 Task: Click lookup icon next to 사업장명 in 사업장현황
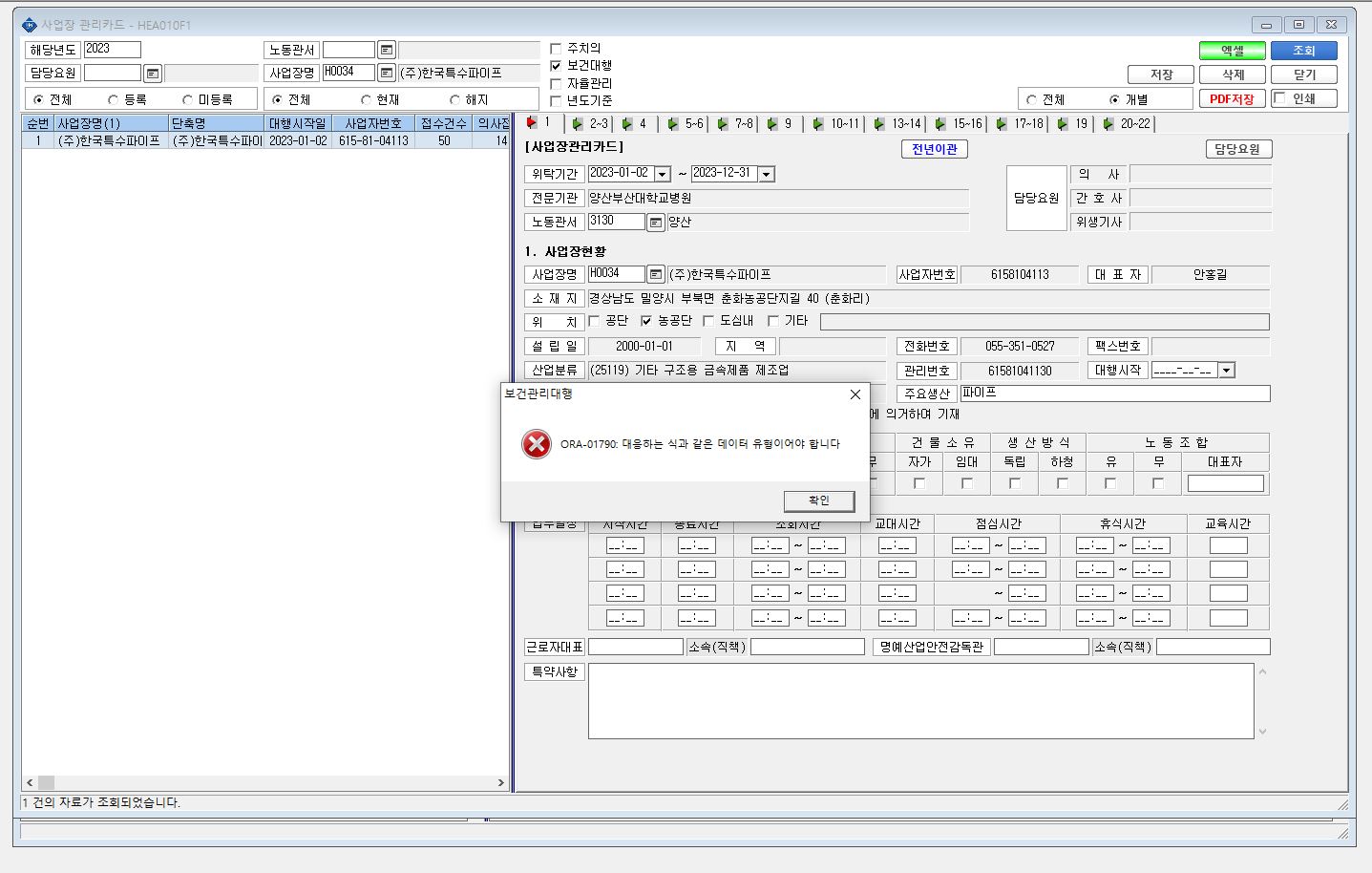pyautogui.click(x=655, y=274)
